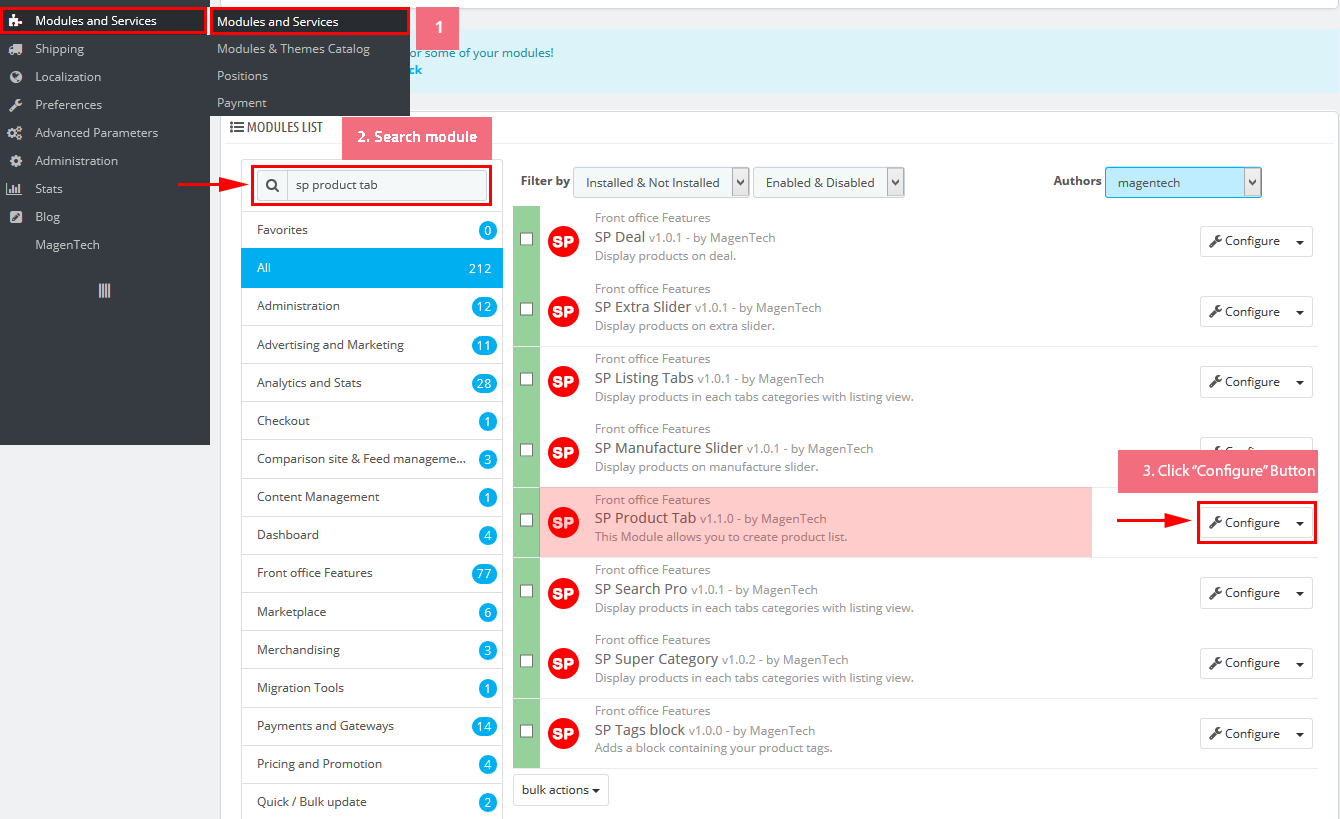Image resolution: width=1340 pixels, height=819 pixels.
Task: Click Configure for SP Listing Tabs
Action: pos(1245,382)
